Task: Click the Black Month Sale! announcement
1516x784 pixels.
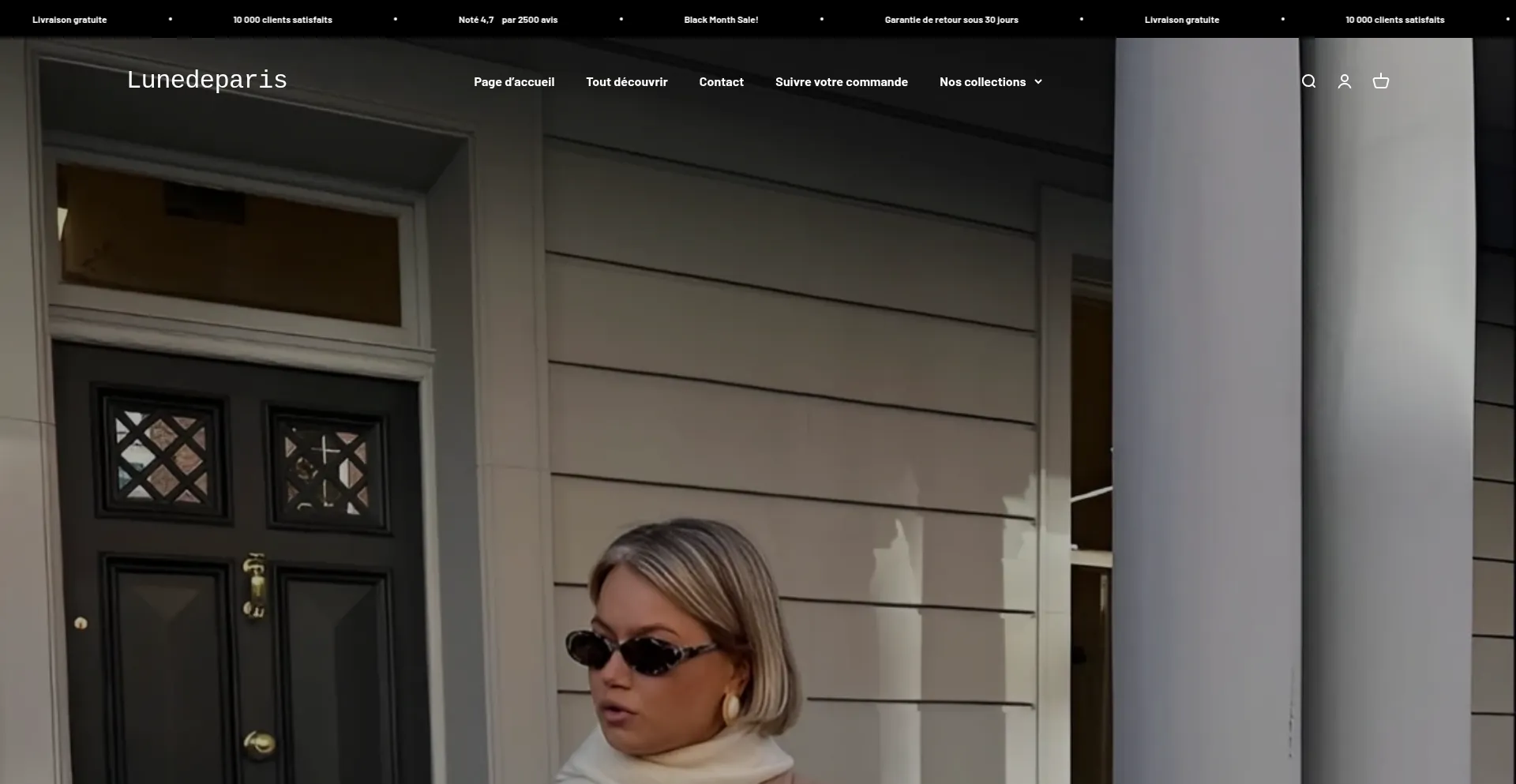Action: pyautogui.click(x=721, y=20)
